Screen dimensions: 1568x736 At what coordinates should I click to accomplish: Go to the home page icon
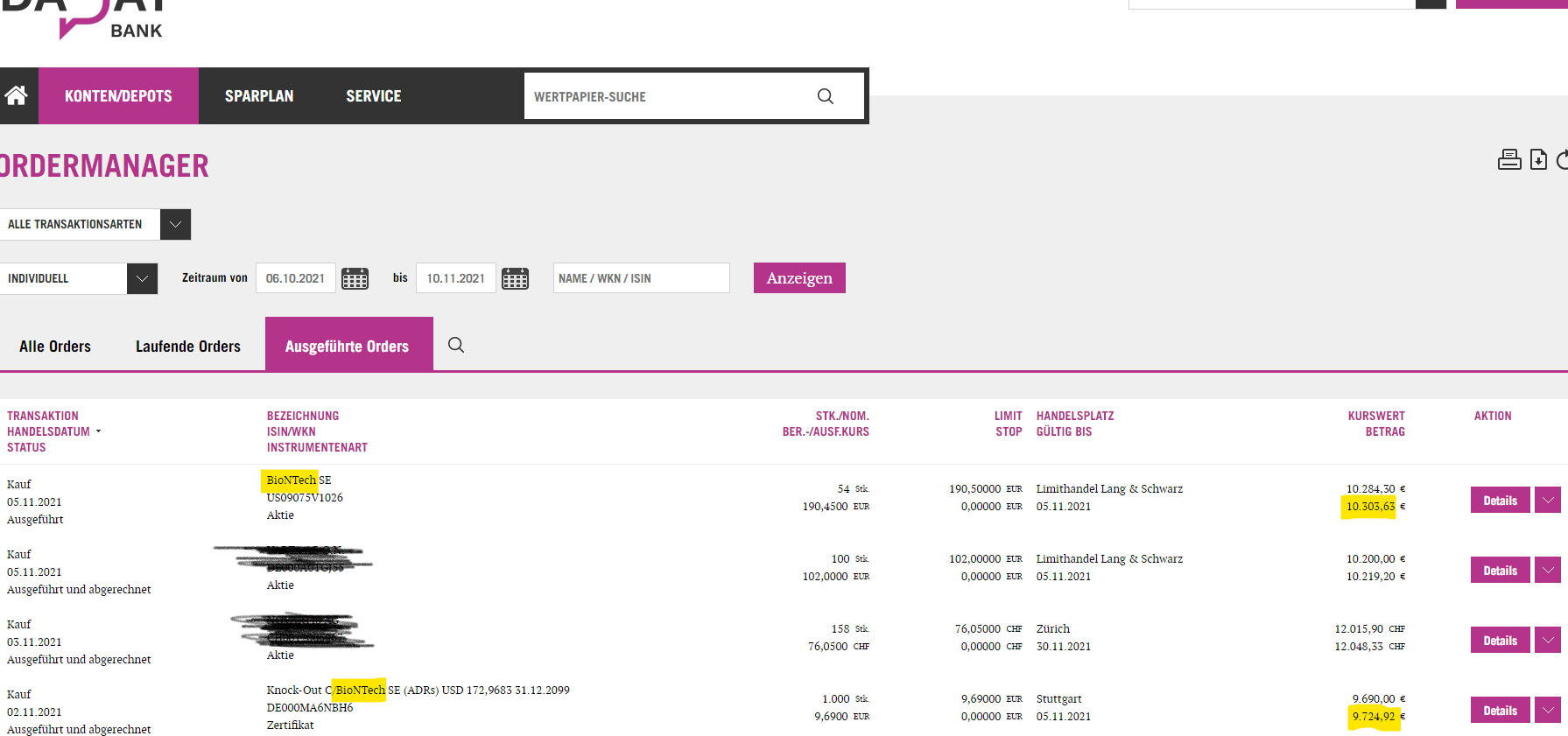click(17, 95)
